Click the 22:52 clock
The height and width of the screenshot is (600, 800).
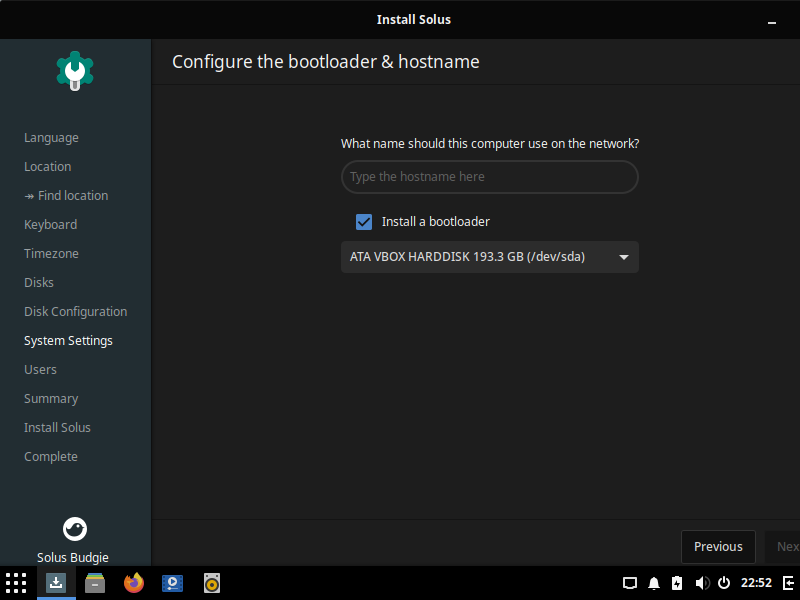coord(756,583)
